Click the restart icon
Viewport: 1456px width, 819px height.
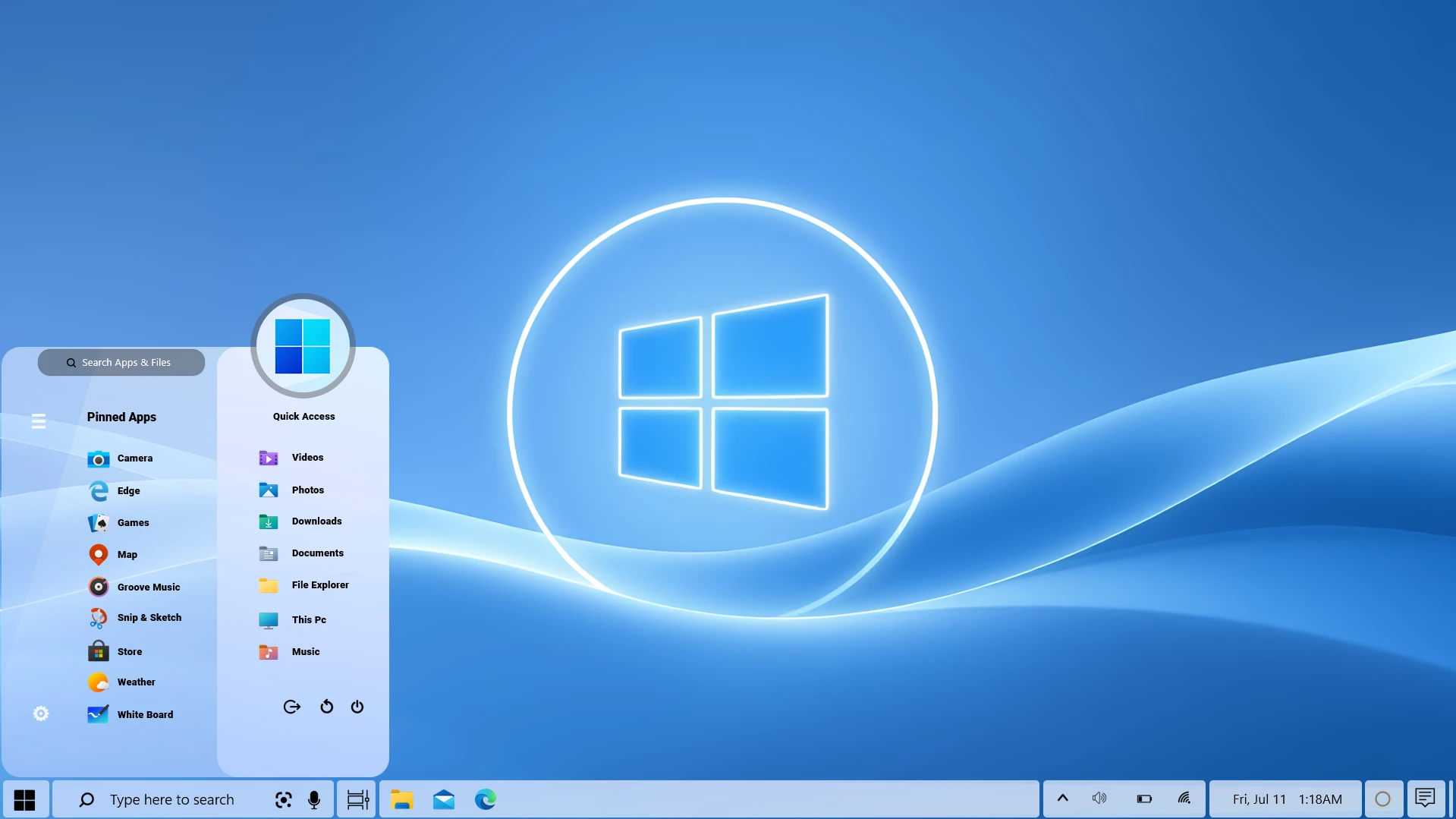click(327, 707)
